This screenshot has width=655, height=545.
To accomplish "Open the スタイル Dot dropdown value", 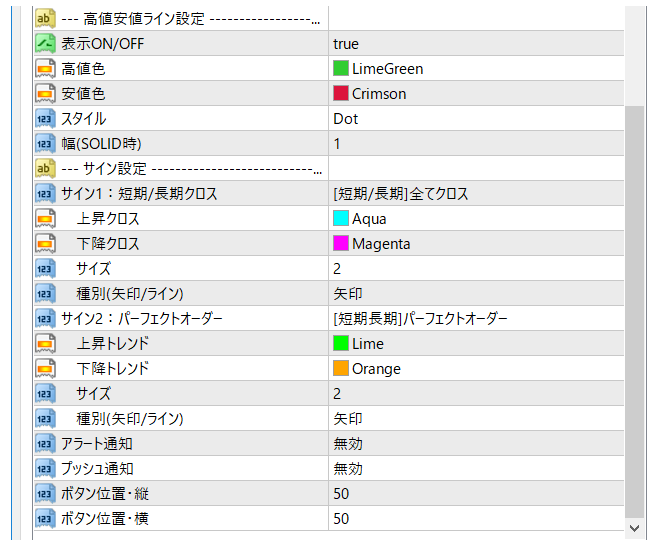I will click(346, 119).
